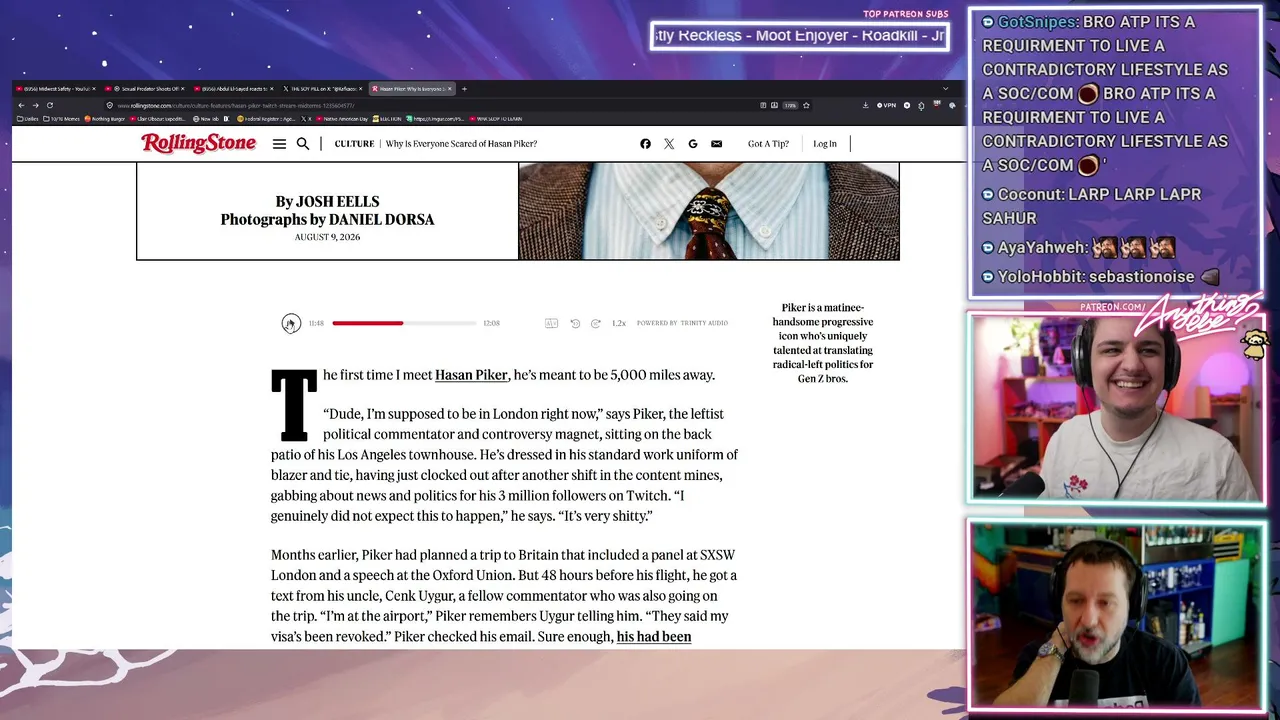Open the Rolling Stone hamburger menu
The width and height of the screenshot is (1280, 720).
(x=279, y=144)
